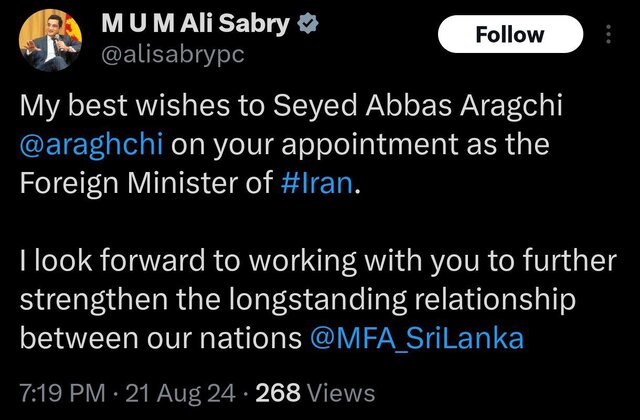Follow M U M Ali Sabry

510,34
